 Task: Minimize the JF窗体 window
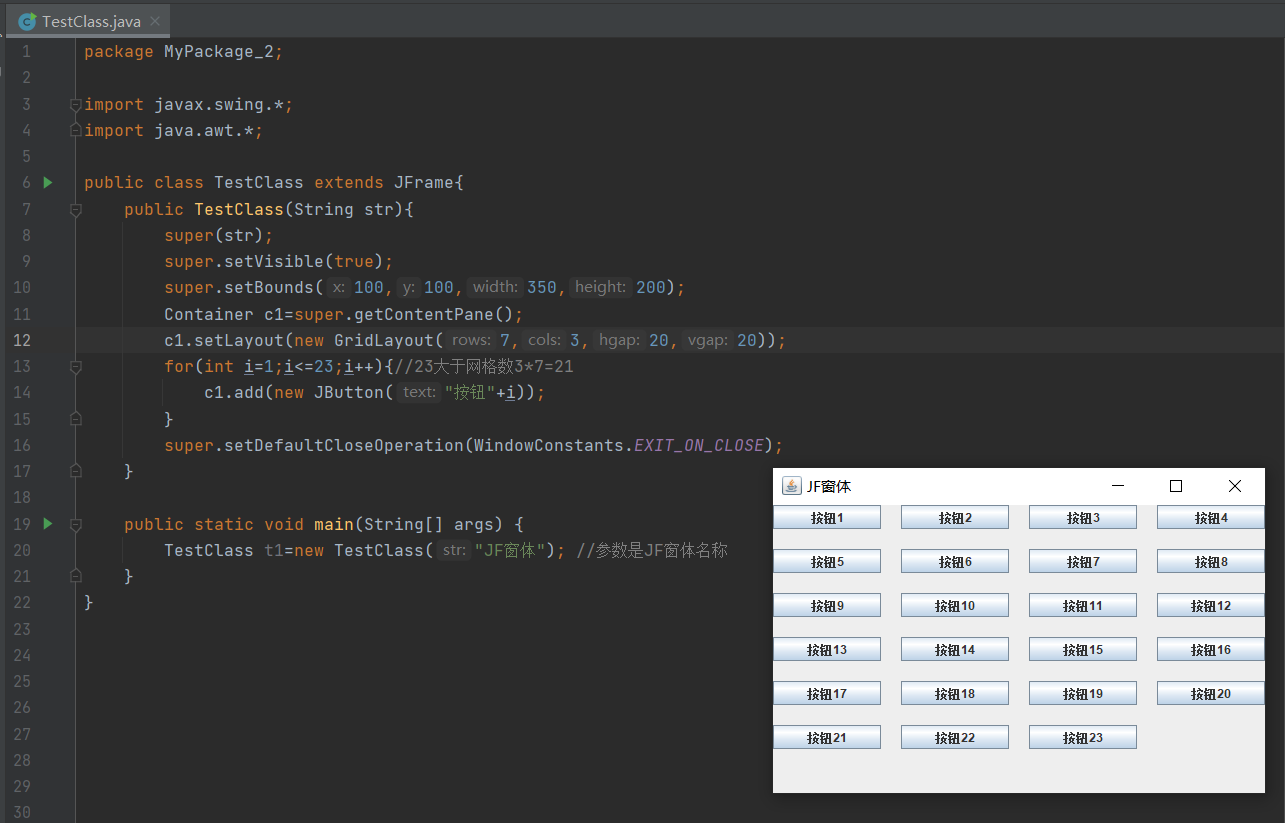[1118, 486]
